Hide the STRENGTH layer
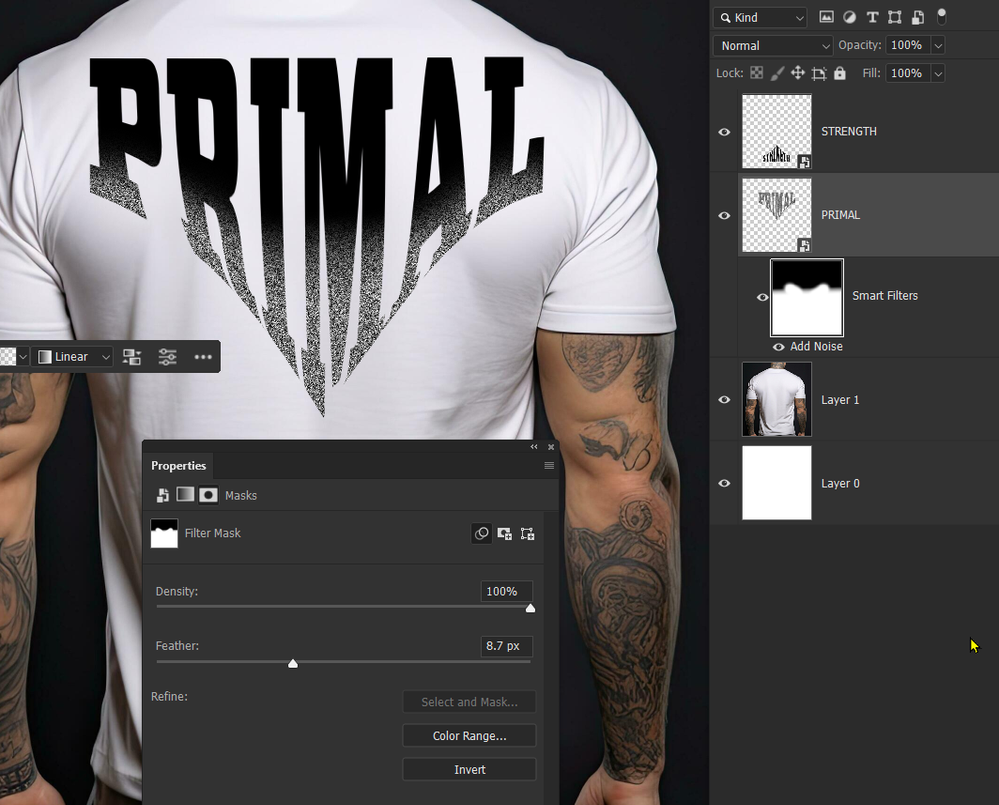Viewport: 999px width, 805px height. click(x=724, y=132)
